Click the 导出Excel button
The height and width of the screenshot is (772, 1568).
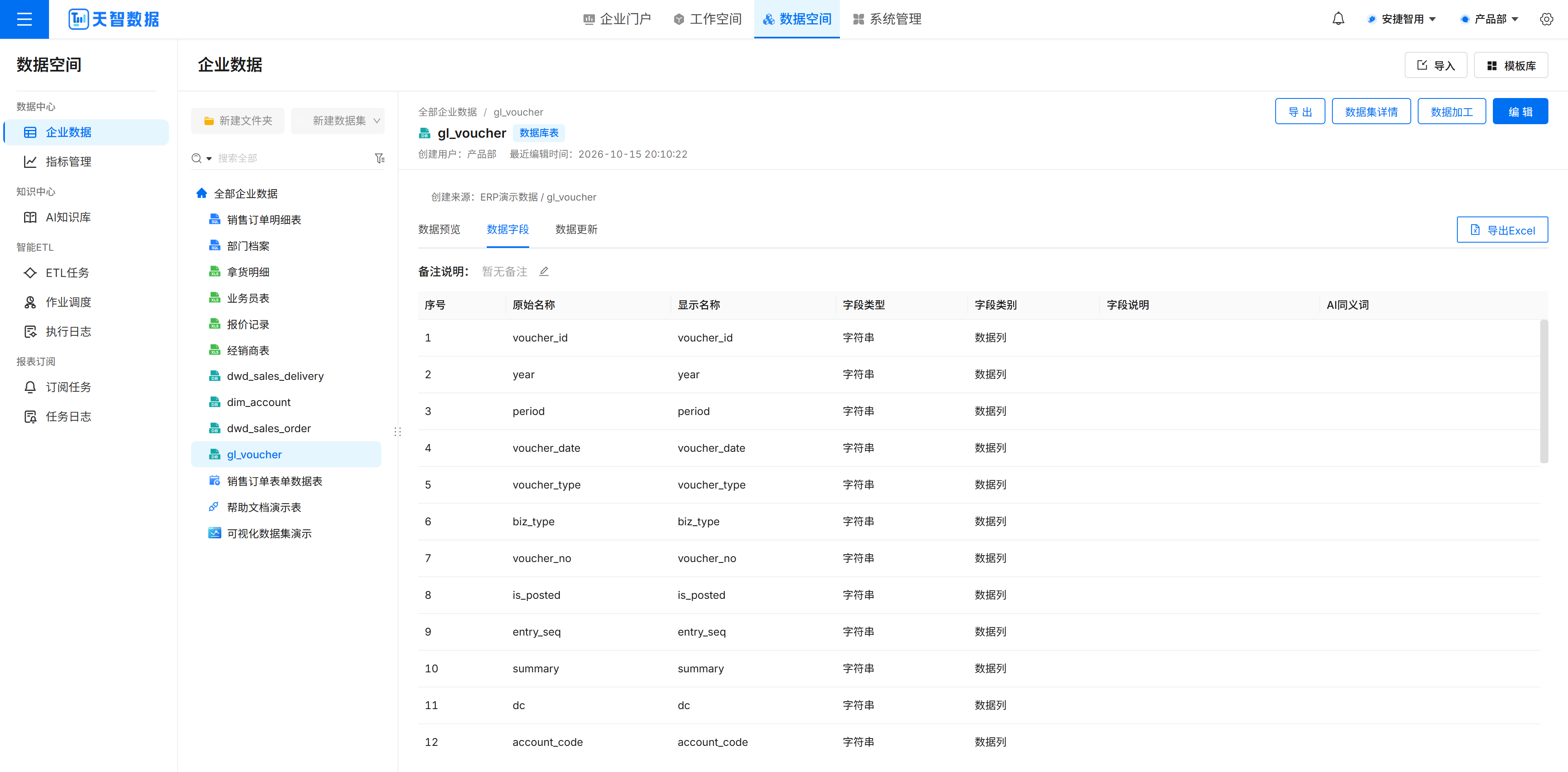(1502, 230)
